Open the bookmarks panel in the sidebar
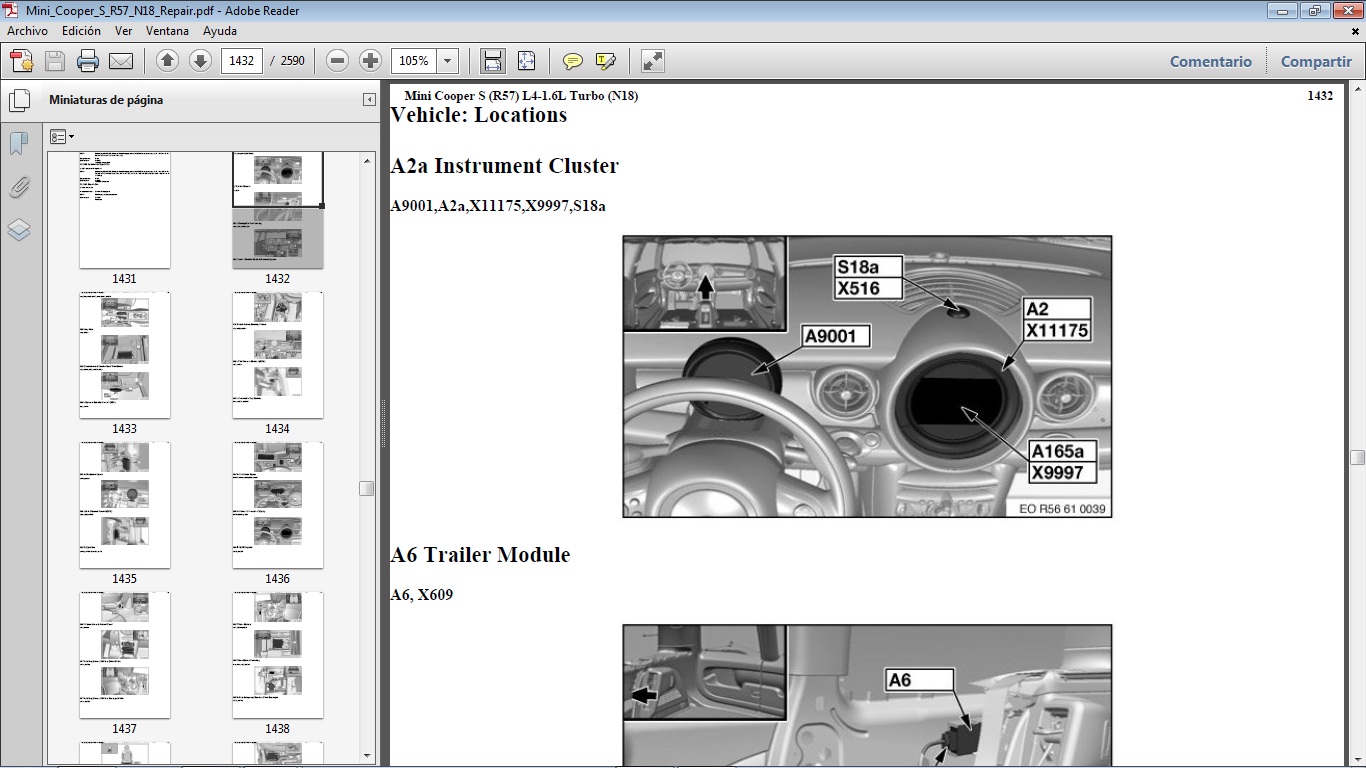The image size is (1366, 768). [19, 144]
